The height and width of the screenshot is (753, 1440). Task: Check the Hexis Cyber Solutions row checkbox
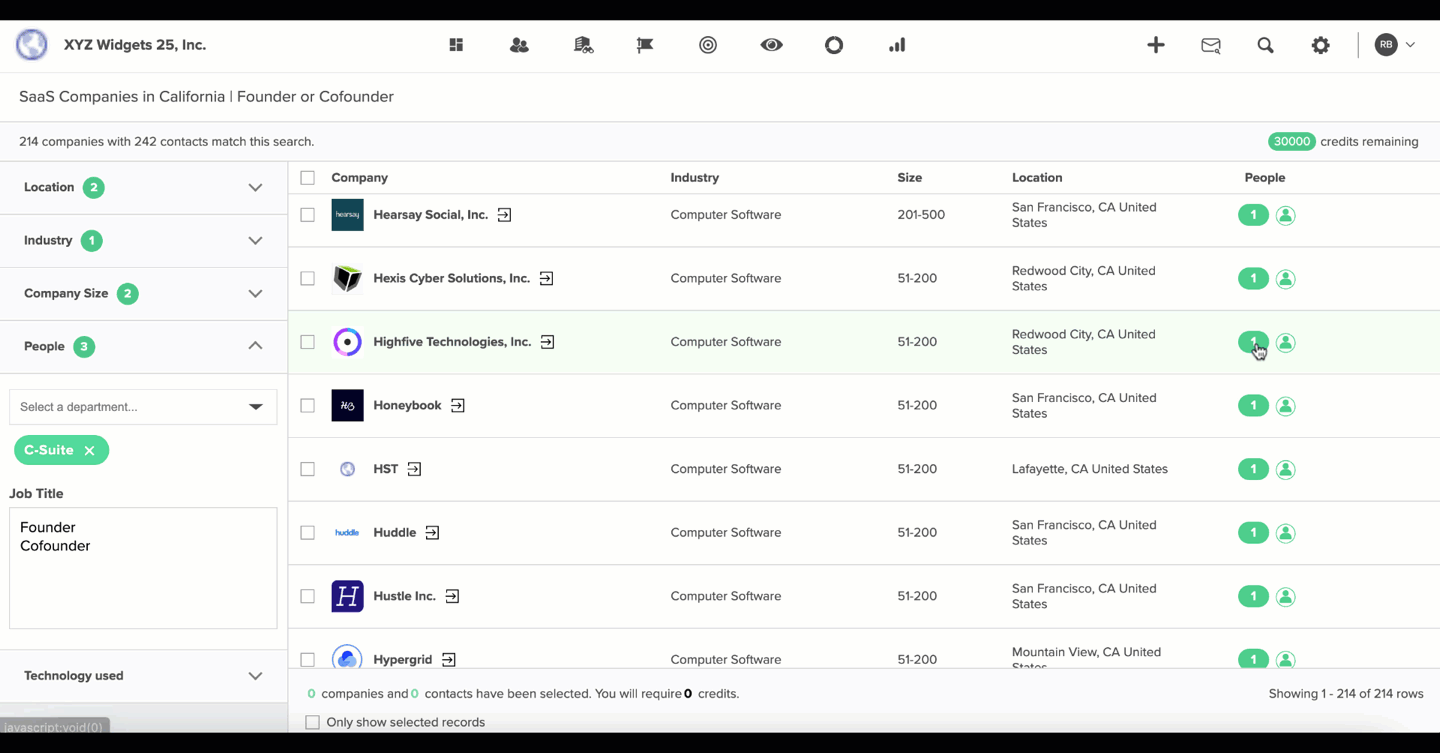coord(308,279)
